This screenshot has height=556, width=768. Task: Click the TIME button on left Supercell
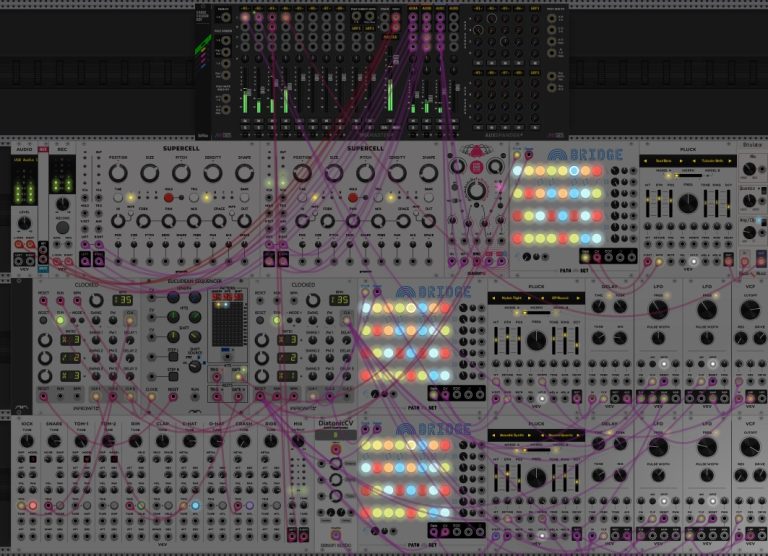click(118, 197)
